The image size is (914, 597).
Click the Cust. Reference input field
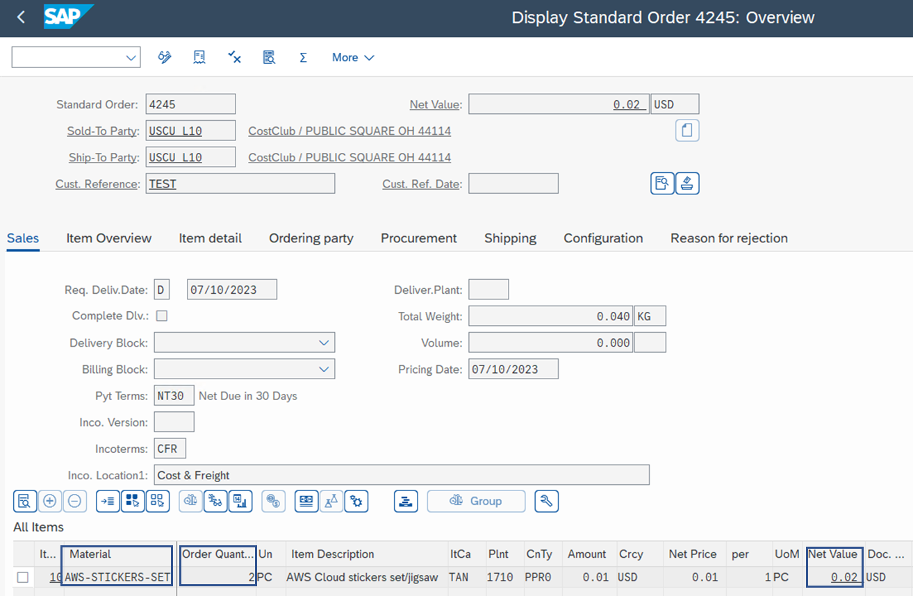click(x=240, y=184)
